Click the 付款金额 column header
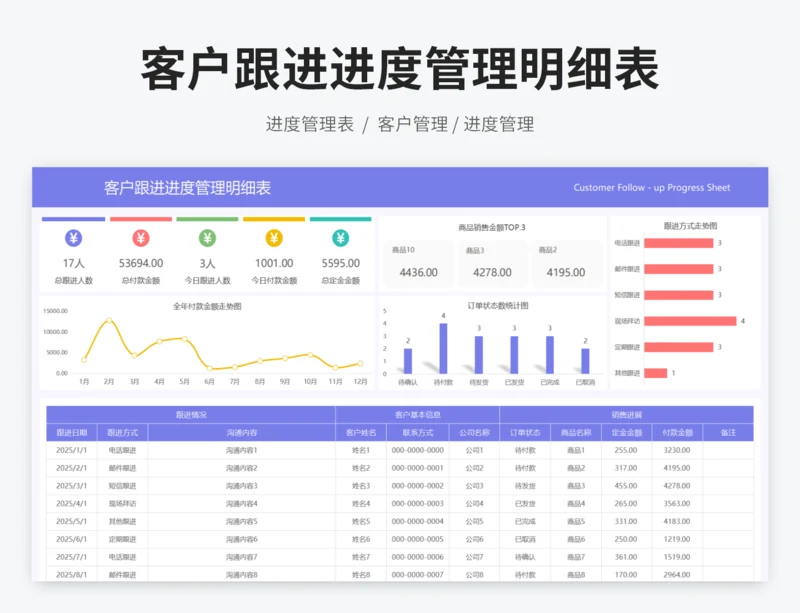Viewport: 800px width, 613px height. pyautogui.click(x=677, y=432)
